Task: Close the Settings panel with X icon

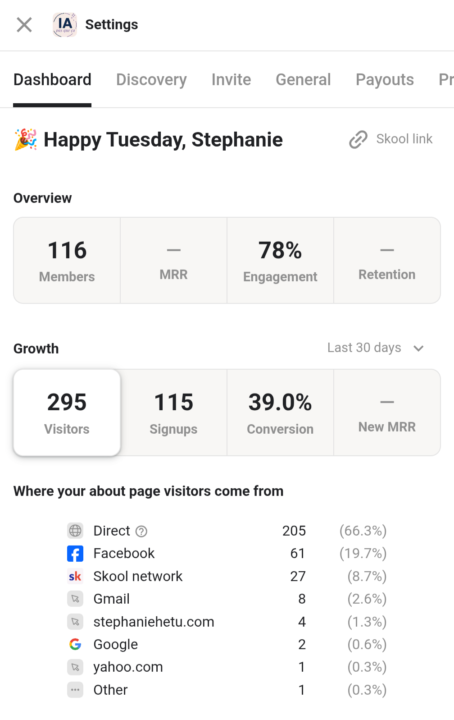Action: point(24,25)
